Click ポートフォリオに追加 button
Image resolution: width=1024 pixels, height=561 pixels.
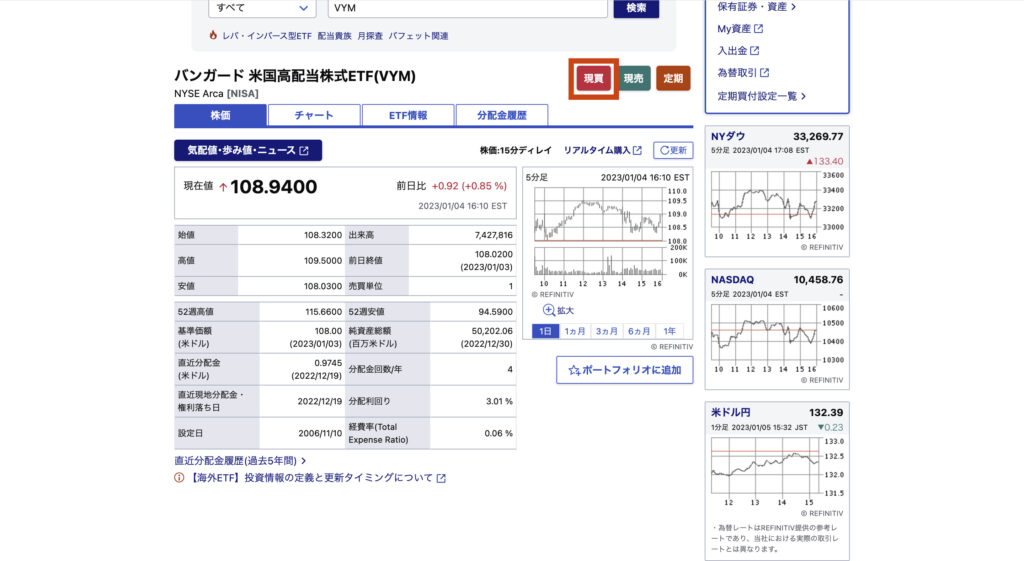coord(624,370)
